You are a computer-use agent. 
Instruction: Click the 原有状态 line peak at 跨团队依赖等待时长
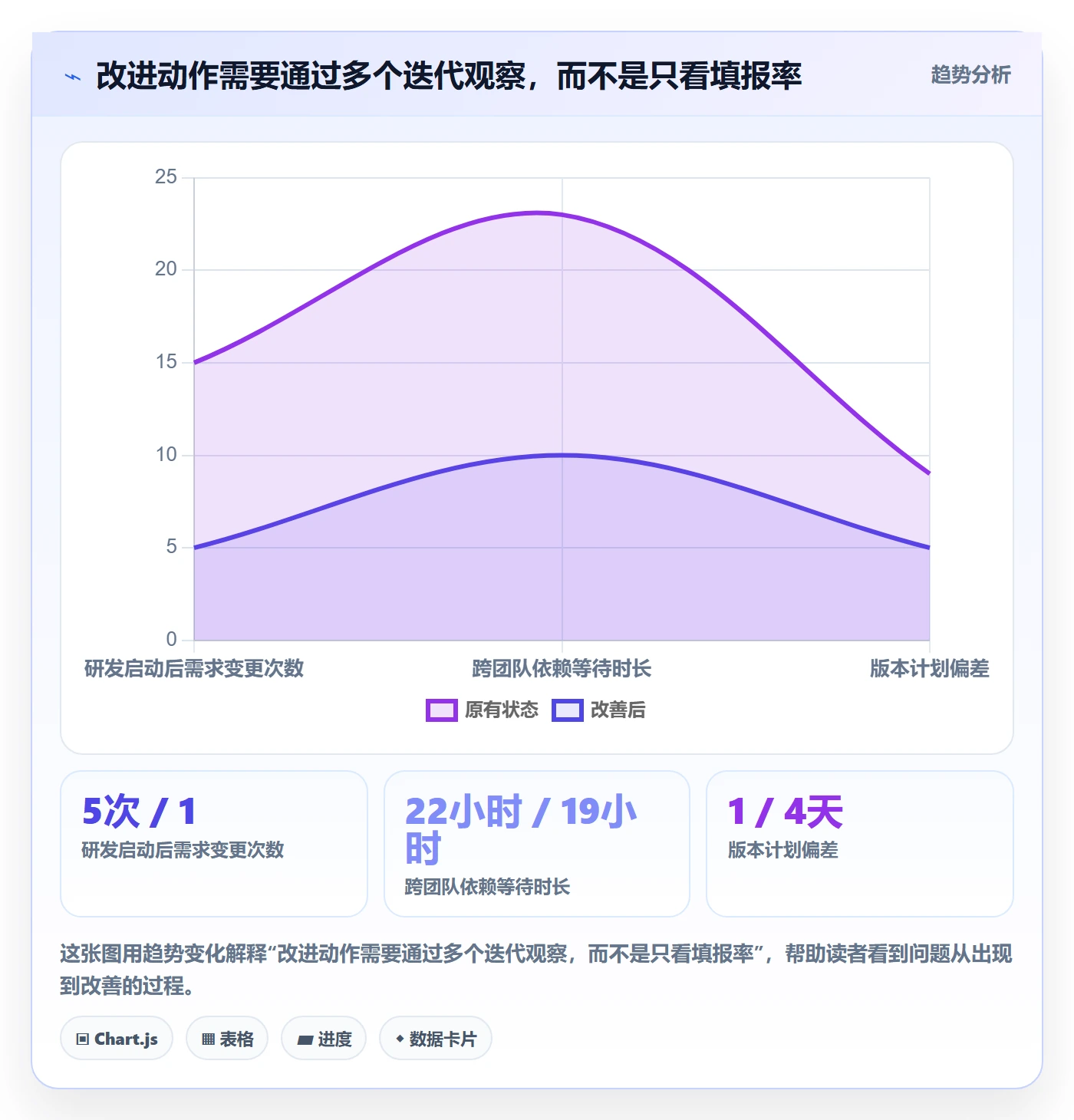(x=562, y=215)
